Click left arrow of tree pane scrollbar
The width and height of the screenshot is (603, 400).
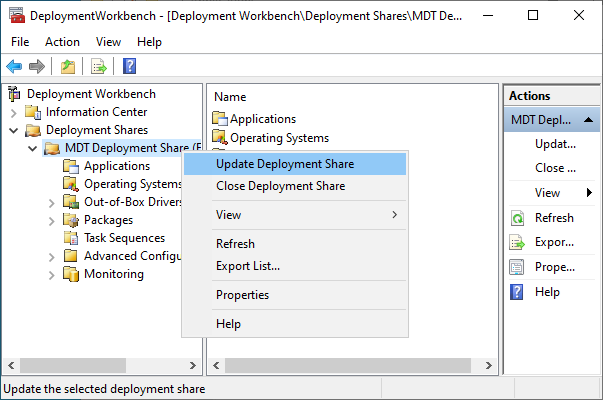[x=11, y=365]
